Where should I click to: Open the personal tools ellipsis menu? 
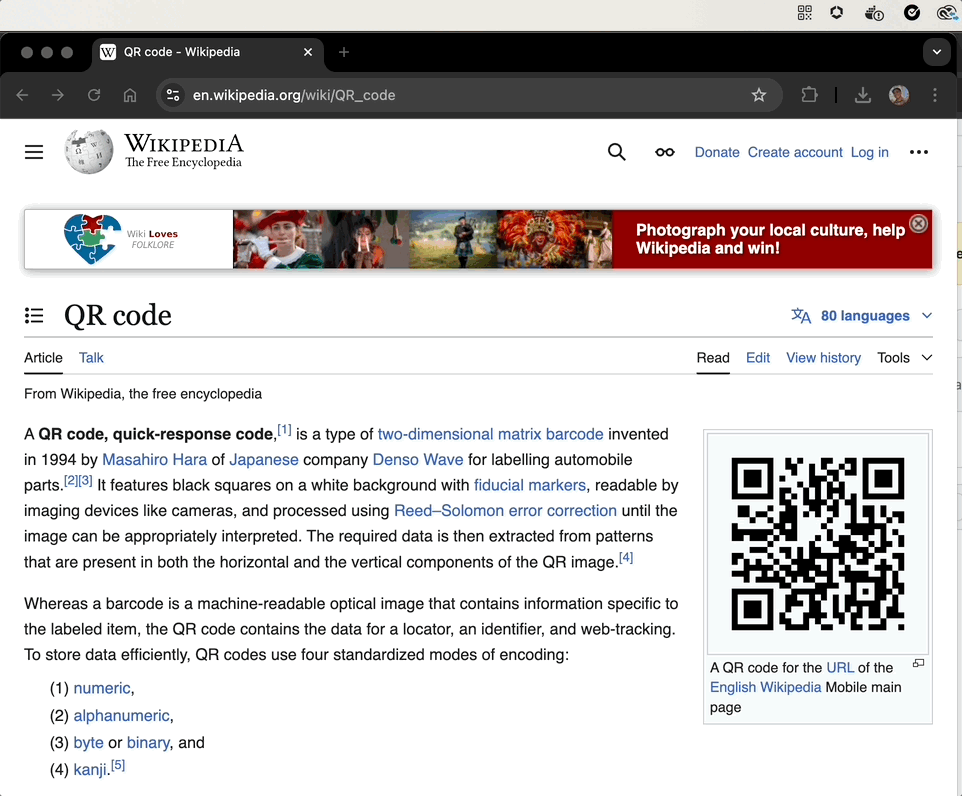click(x=918, y=152)
